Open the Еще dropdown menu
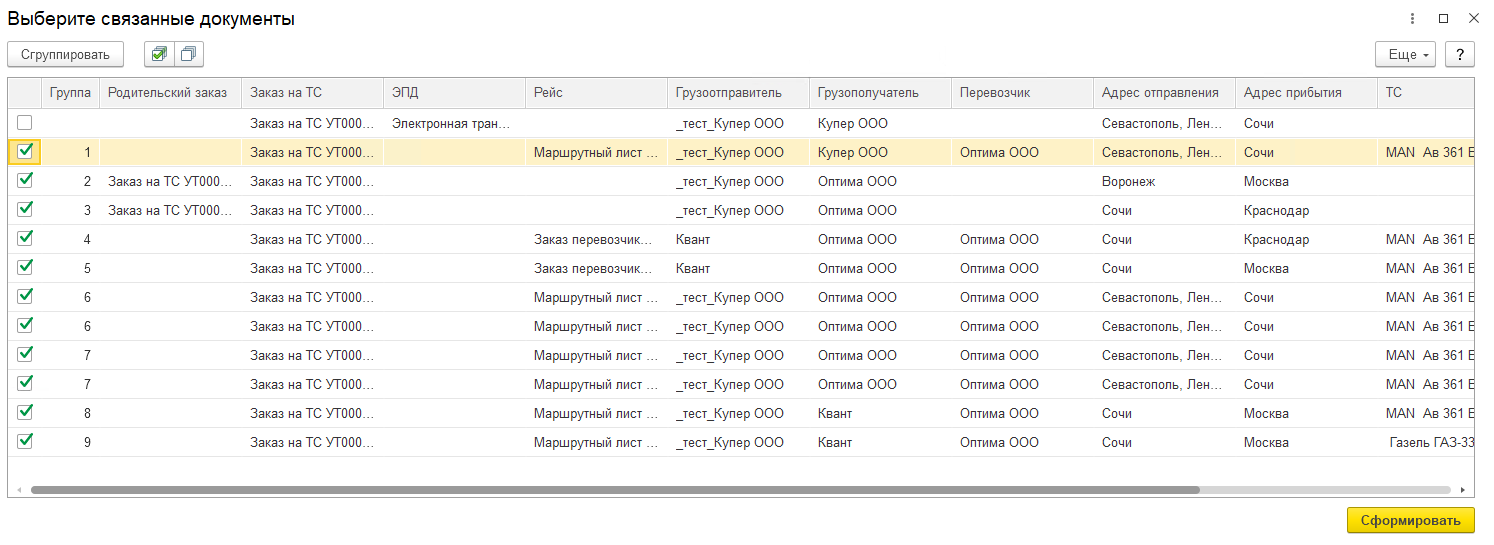Viewport: 1494px width, 545px height. (1405, 54)
